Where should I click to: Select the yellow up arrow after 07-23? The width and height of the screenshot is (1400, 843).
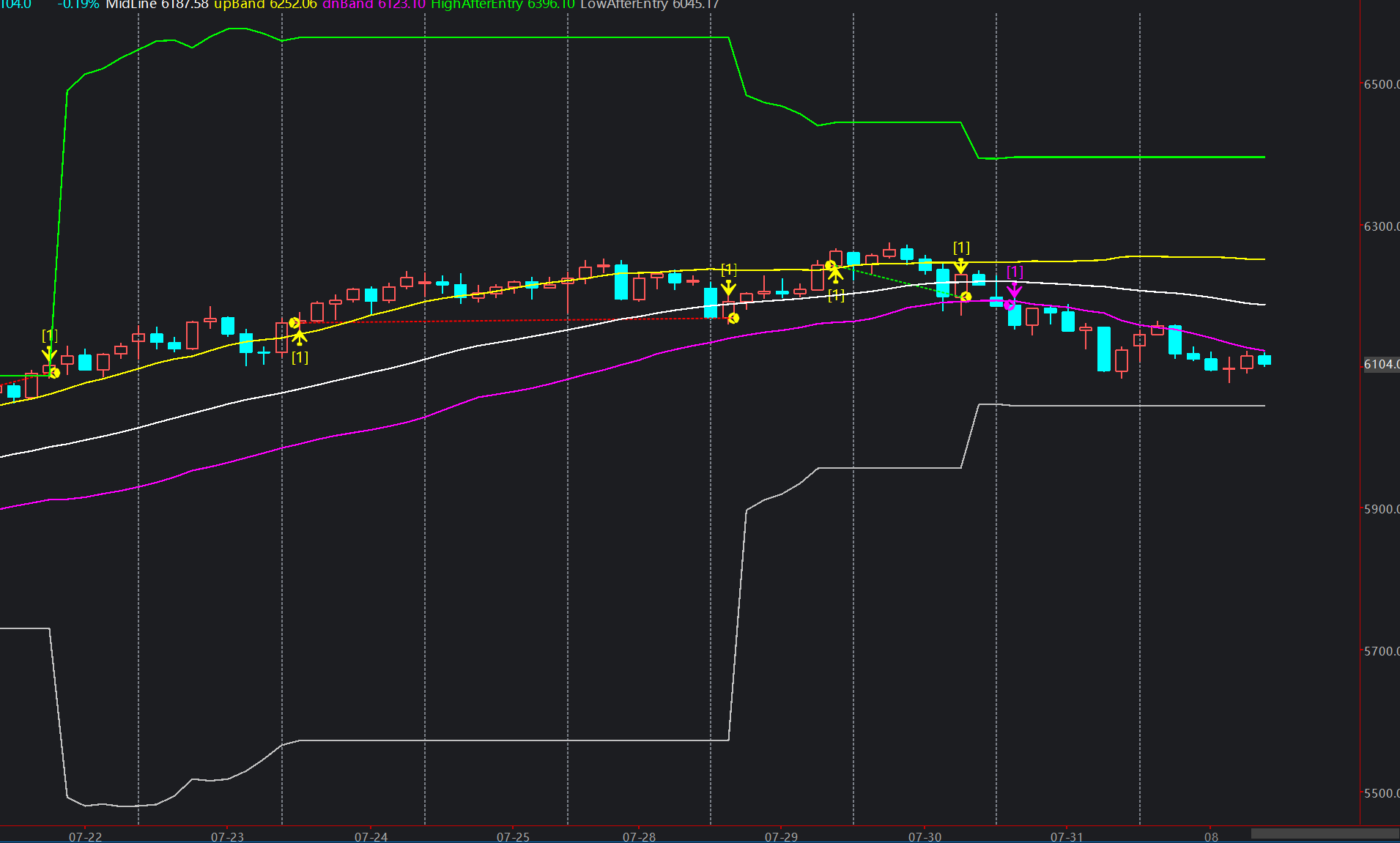(x=300, y=338)
